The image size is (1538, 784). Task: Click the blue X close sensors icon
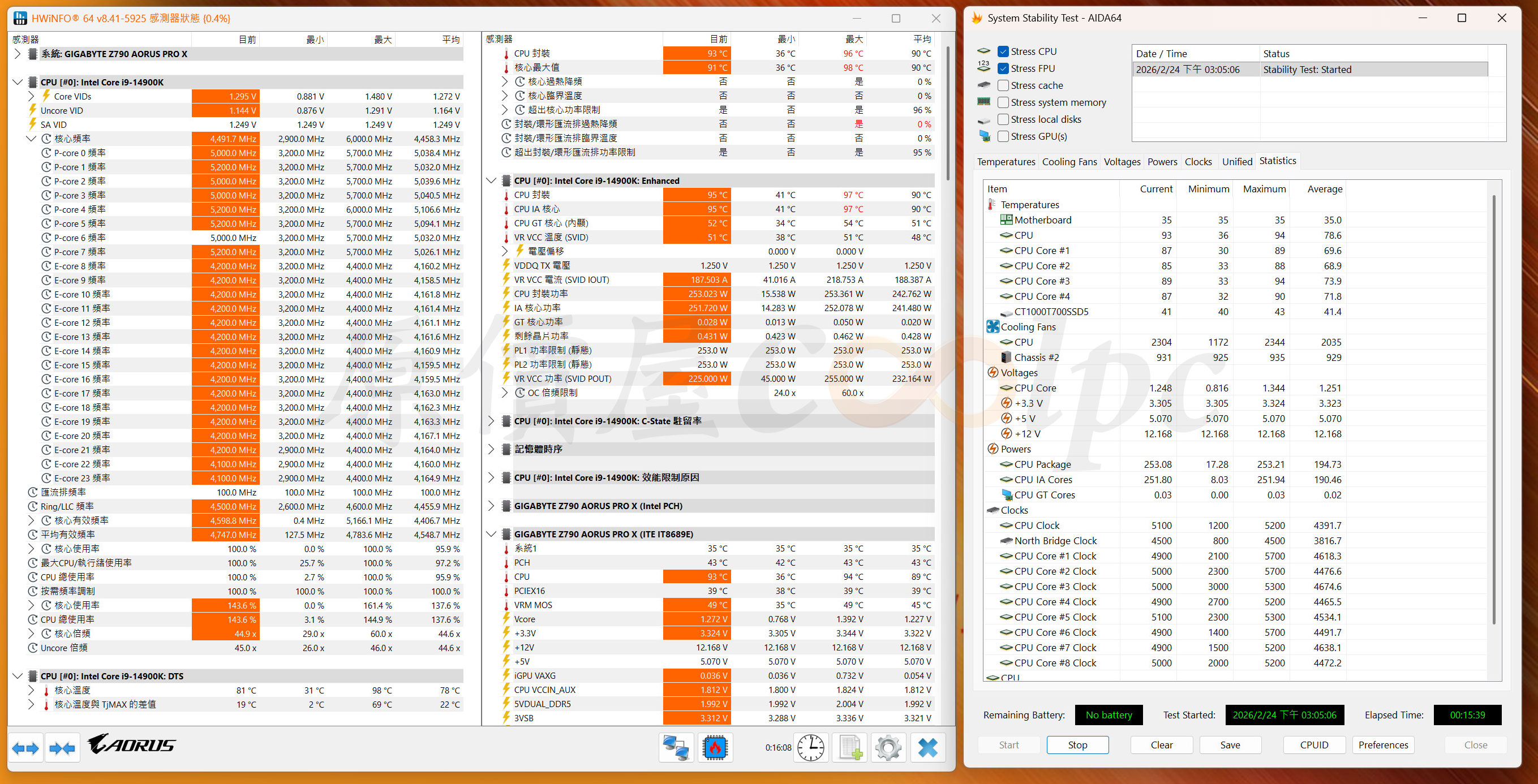coord(927,748)
